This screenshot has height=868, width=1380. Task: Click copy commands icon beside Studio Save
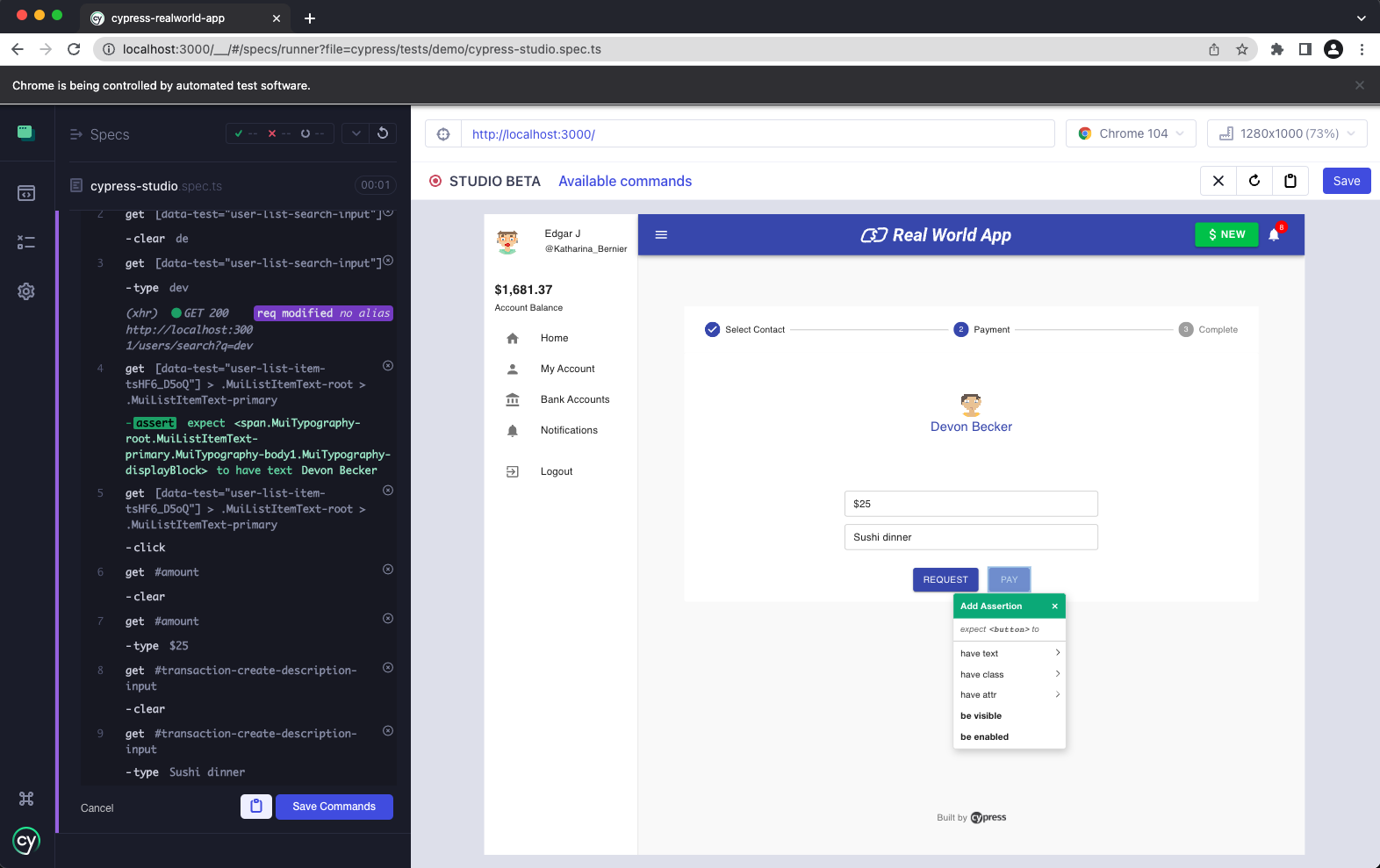(x=1290, y=181)
